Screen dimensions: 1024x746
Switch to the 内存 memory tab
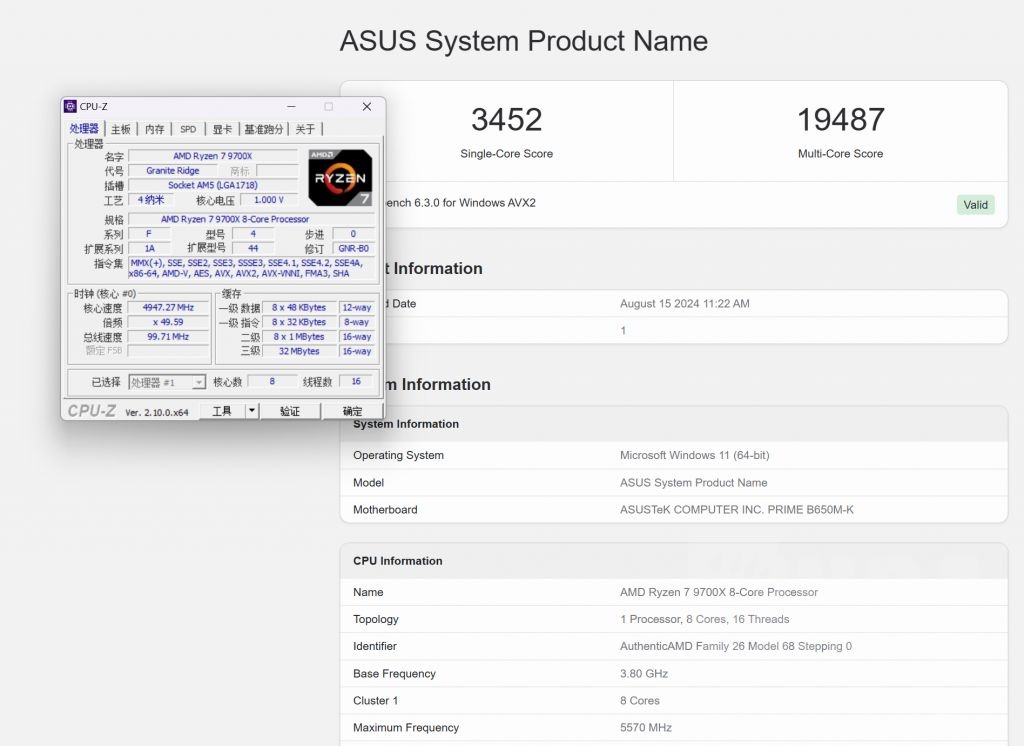tap(154, 128)
